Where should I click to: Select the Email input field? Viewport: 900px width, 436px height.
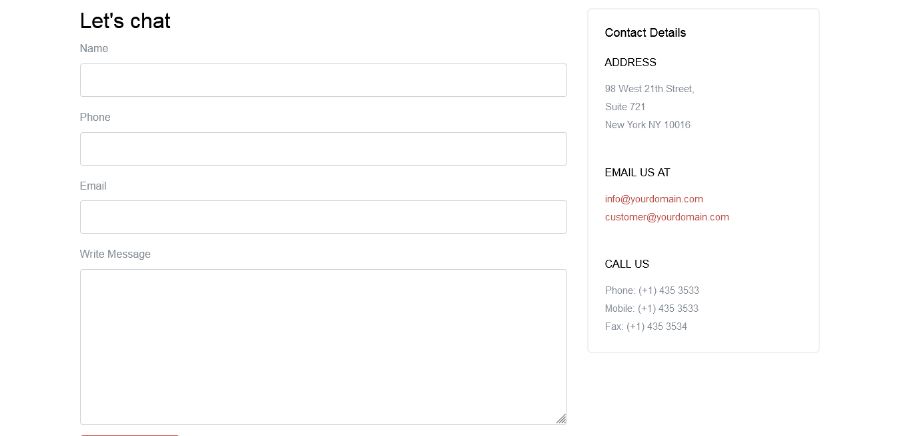[323, 217]
